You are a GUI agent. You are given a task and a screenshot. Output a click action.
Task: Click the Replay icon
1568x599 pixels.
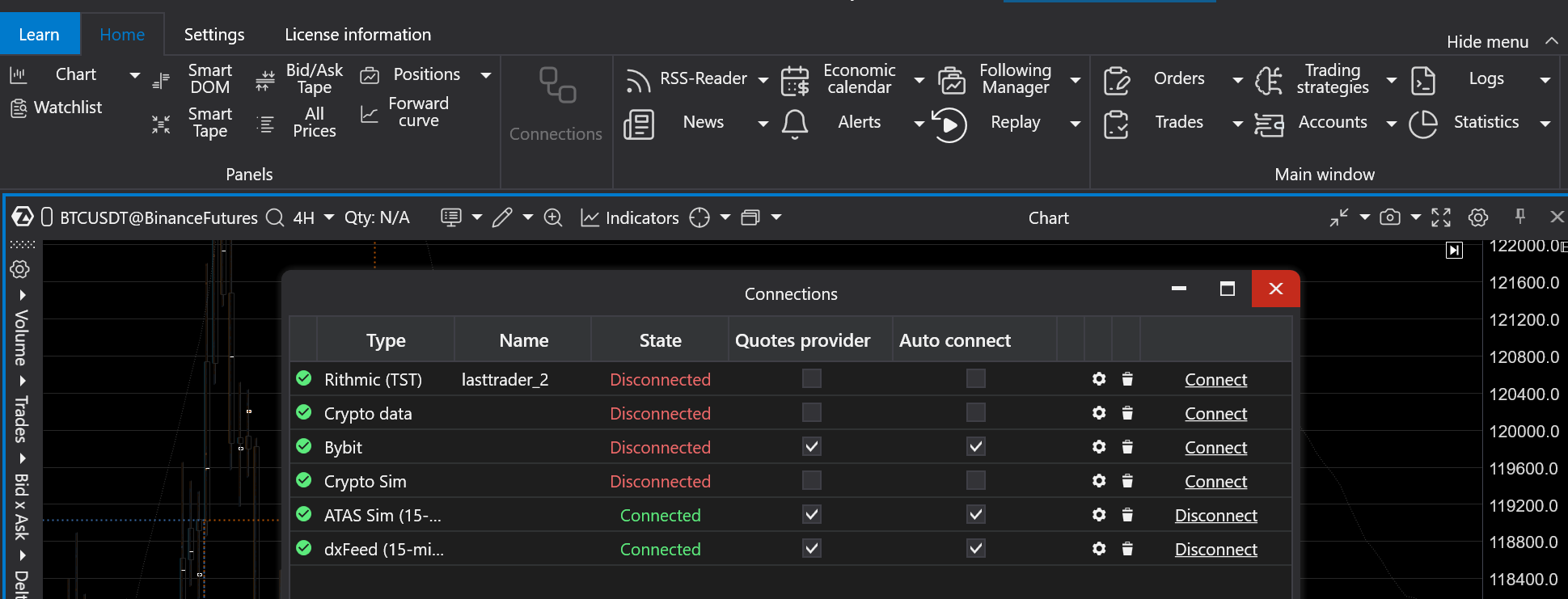(x=949, y=124)
